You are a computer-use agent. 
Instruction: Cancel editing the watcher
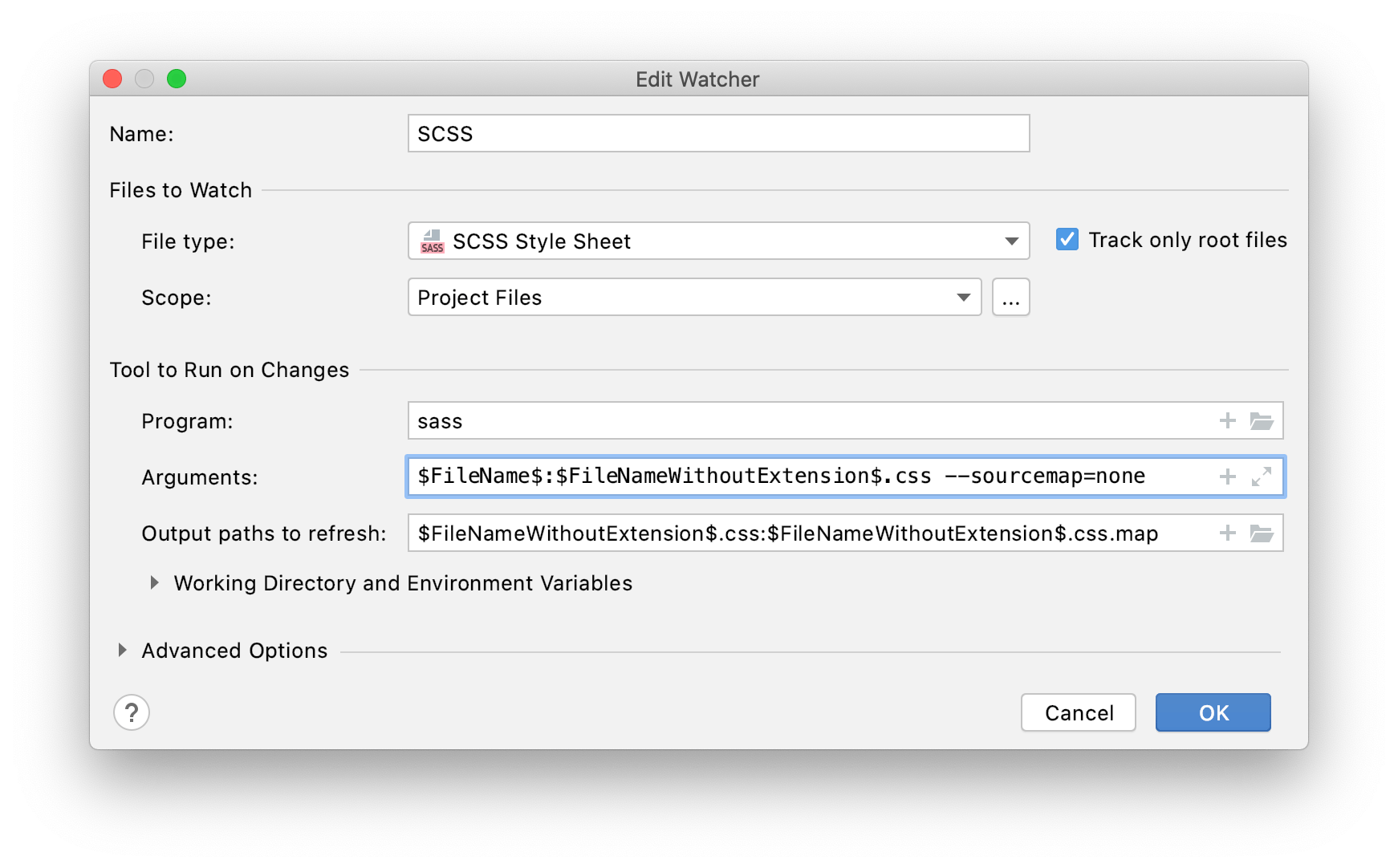pyautogui.click(x=1078, y=712)
